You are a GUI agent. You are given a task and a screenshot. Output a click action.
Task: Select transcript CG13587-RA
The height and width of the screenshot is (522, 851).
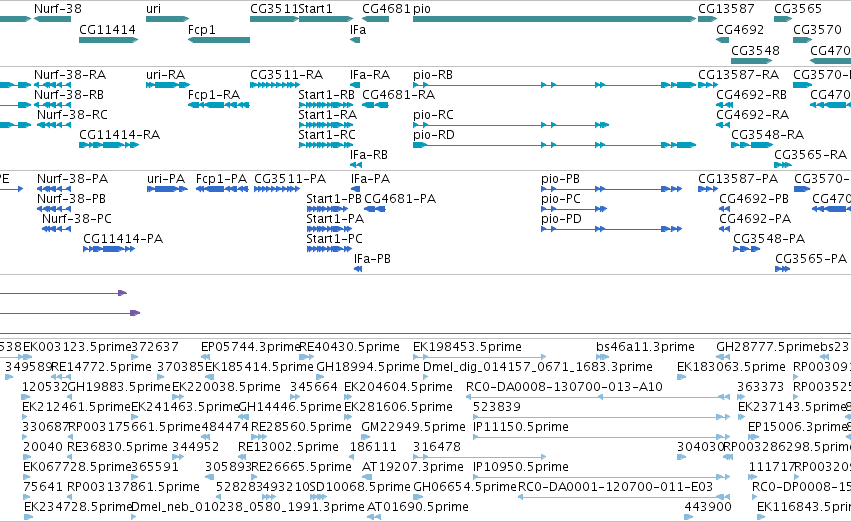738,74
